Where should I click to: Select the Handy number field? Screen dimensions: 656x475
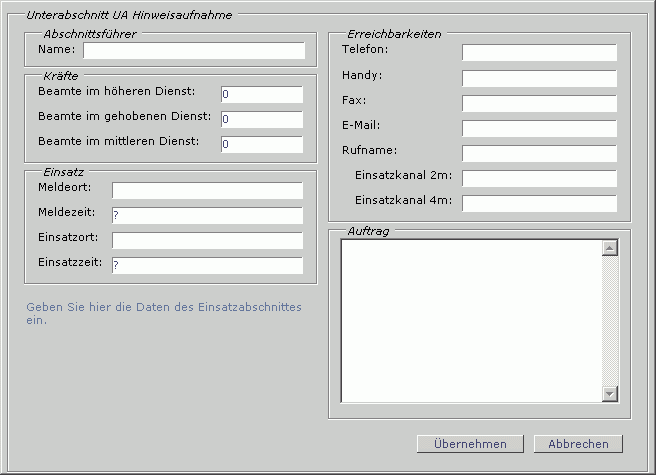[539, 78]
